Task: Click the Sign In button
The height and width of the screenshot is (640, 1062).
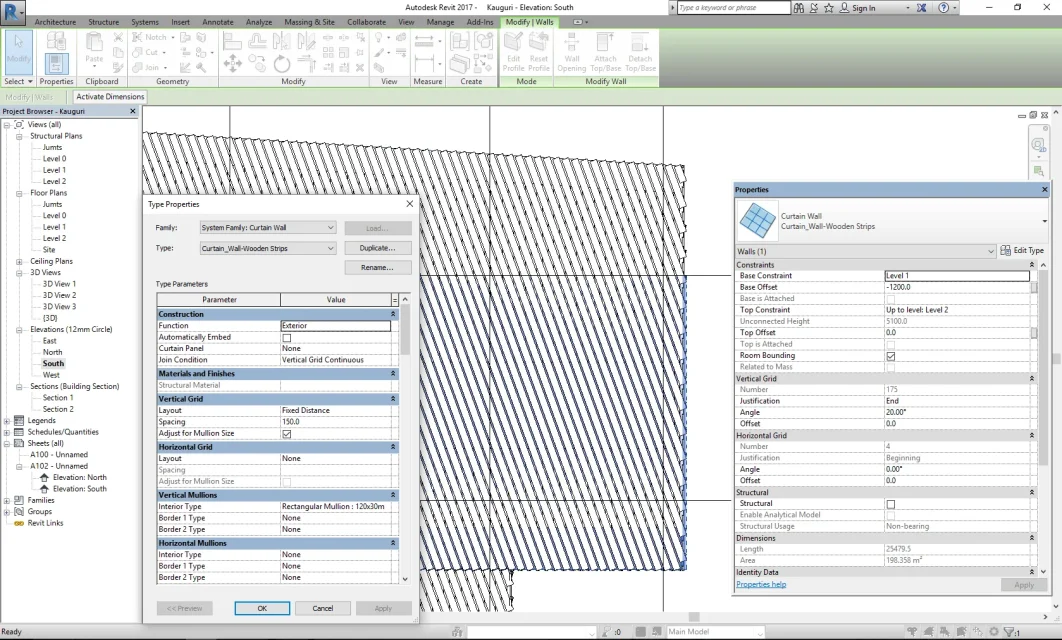Action: pos(857,8)
